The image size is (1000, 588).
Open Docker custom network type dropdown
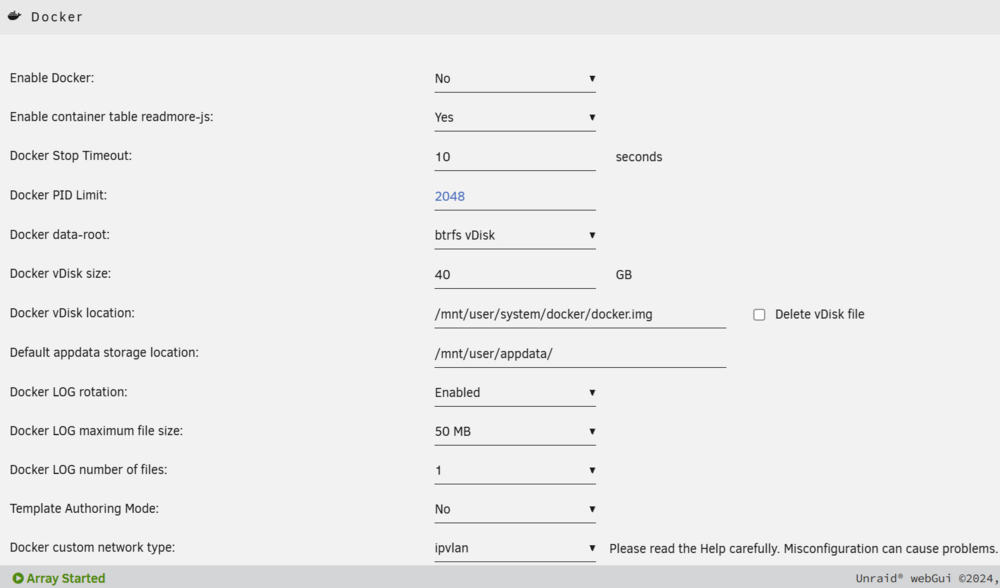coord(515,548)
